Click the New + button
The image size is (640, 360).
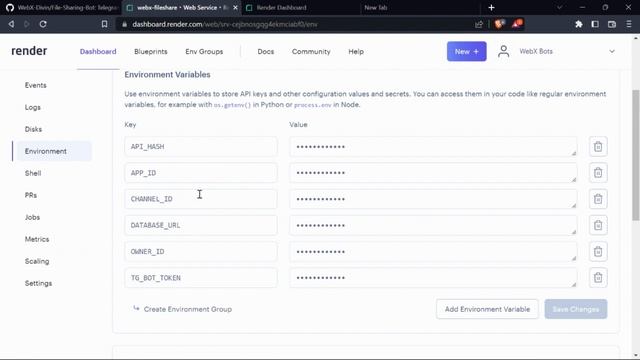(467, 51)
